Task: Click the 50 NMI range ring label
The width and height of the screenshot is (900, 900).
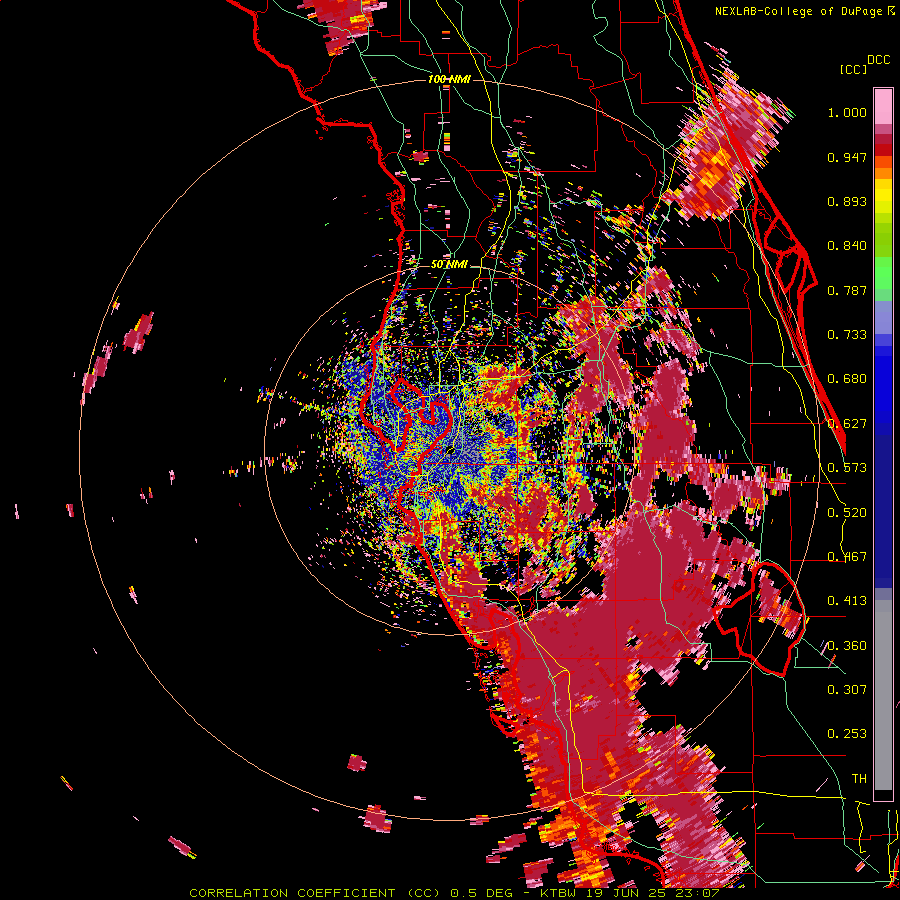Action: click(449, 265)
